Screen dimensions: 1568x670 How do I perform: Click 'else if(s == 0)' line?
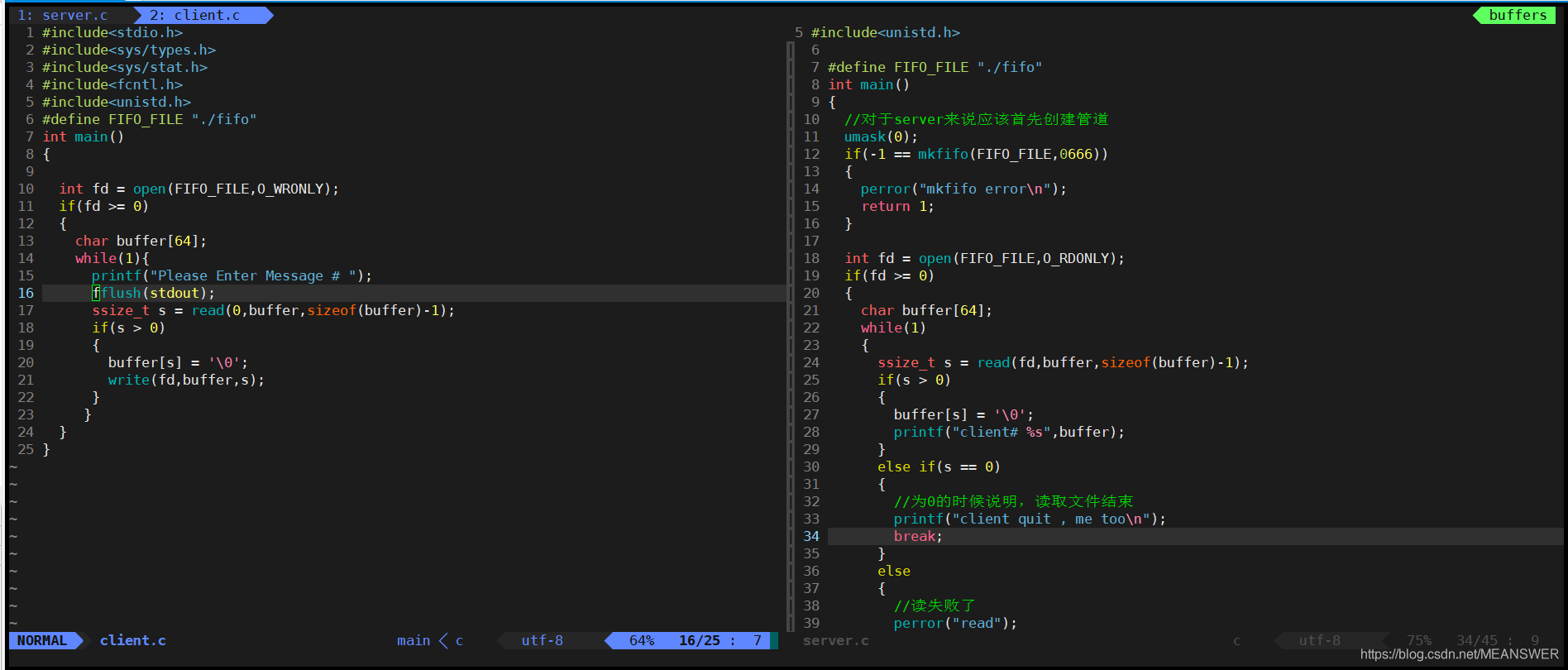point(939,467)
